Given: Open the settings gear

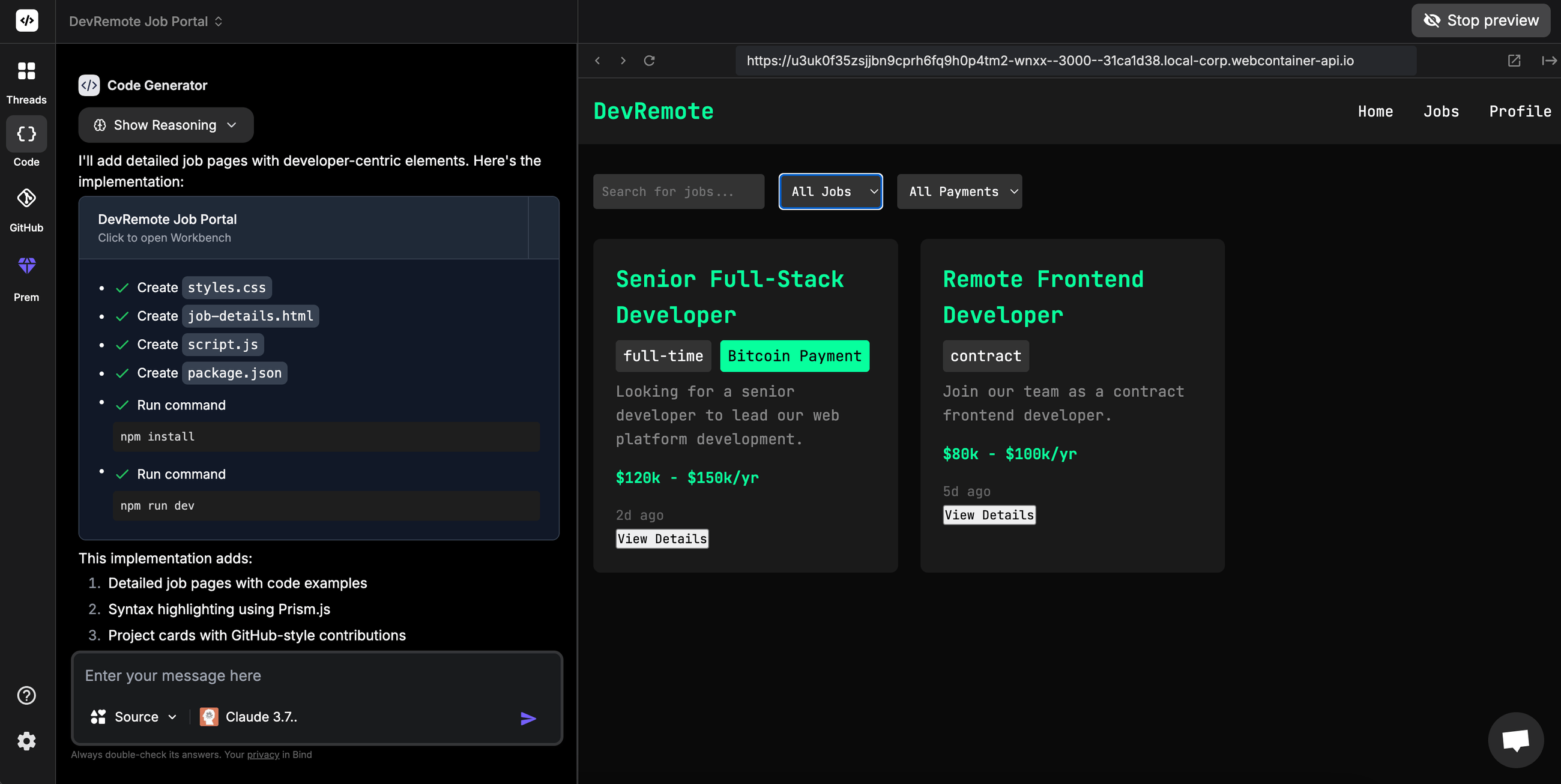Looking at the screenshot, I should [26, 740].
